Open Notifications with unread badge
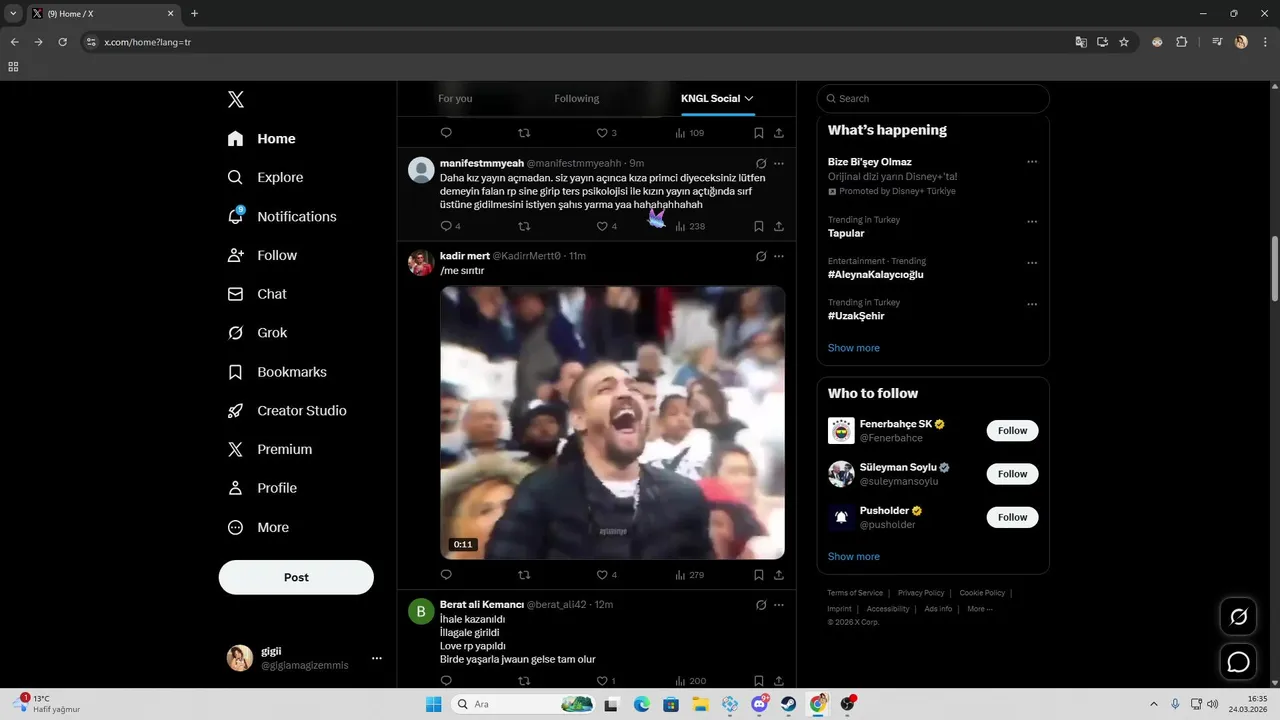This screenshot has height=720, width=1280. (x=282, y=216)
